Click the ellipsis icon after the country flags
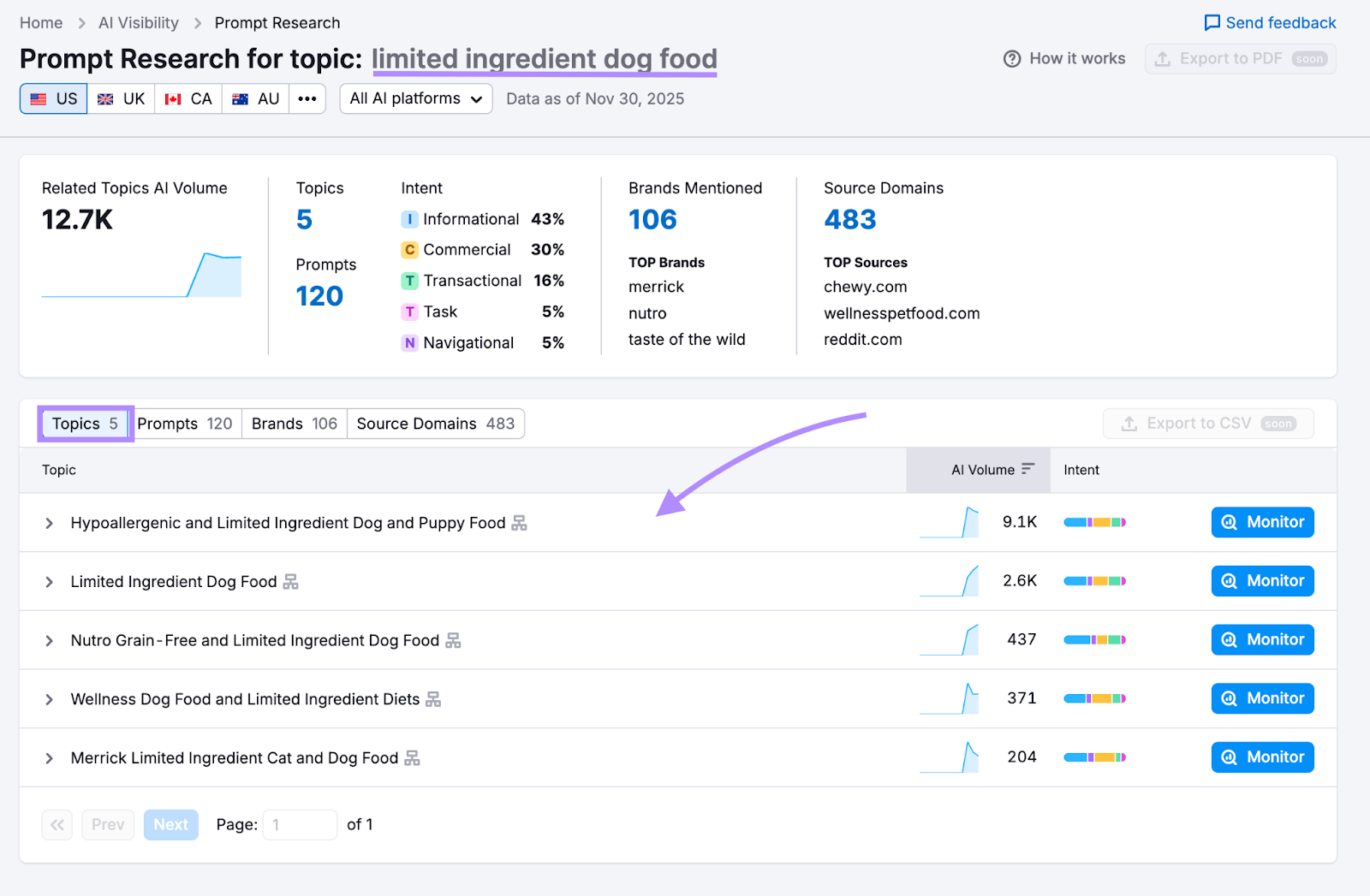This screenshot has height=896, width=1370. [307, 98]
